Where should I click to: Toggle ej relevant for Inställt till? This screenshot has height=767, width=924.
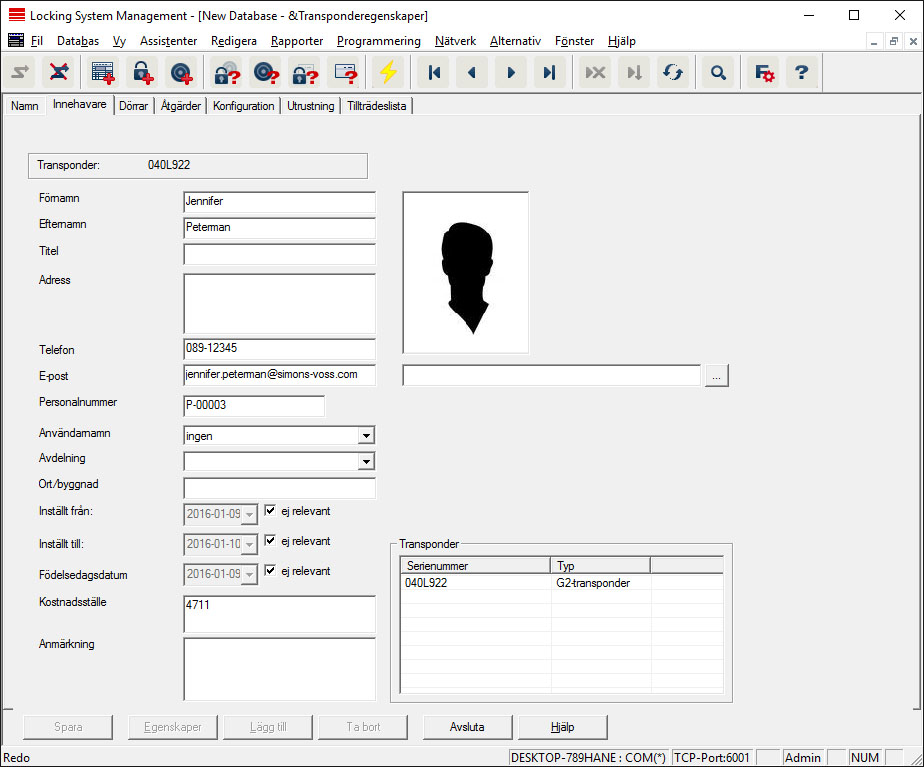coord(270,541)
